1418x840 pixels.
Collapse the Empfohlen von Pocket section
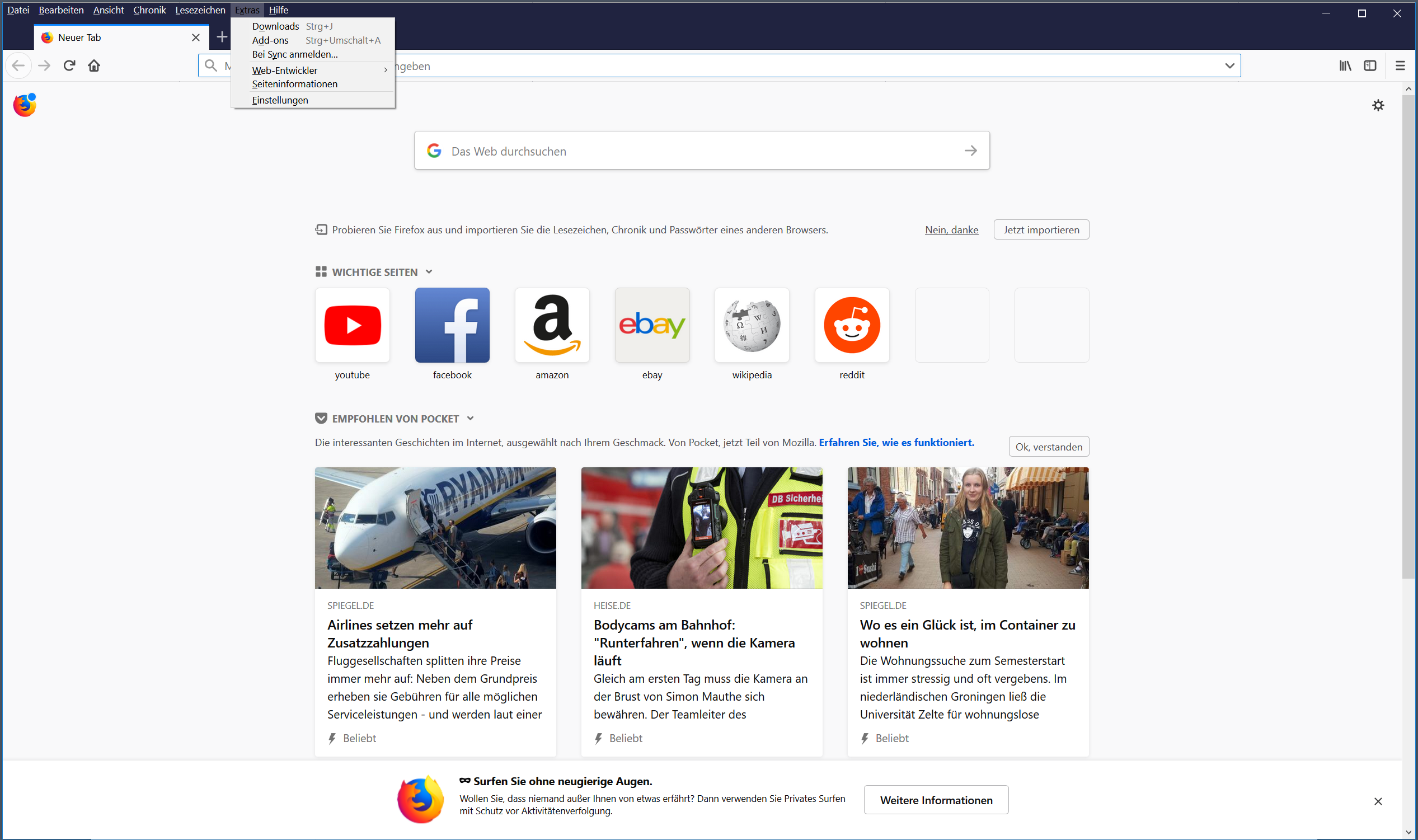pyautogui.click(x=470, y=418)
